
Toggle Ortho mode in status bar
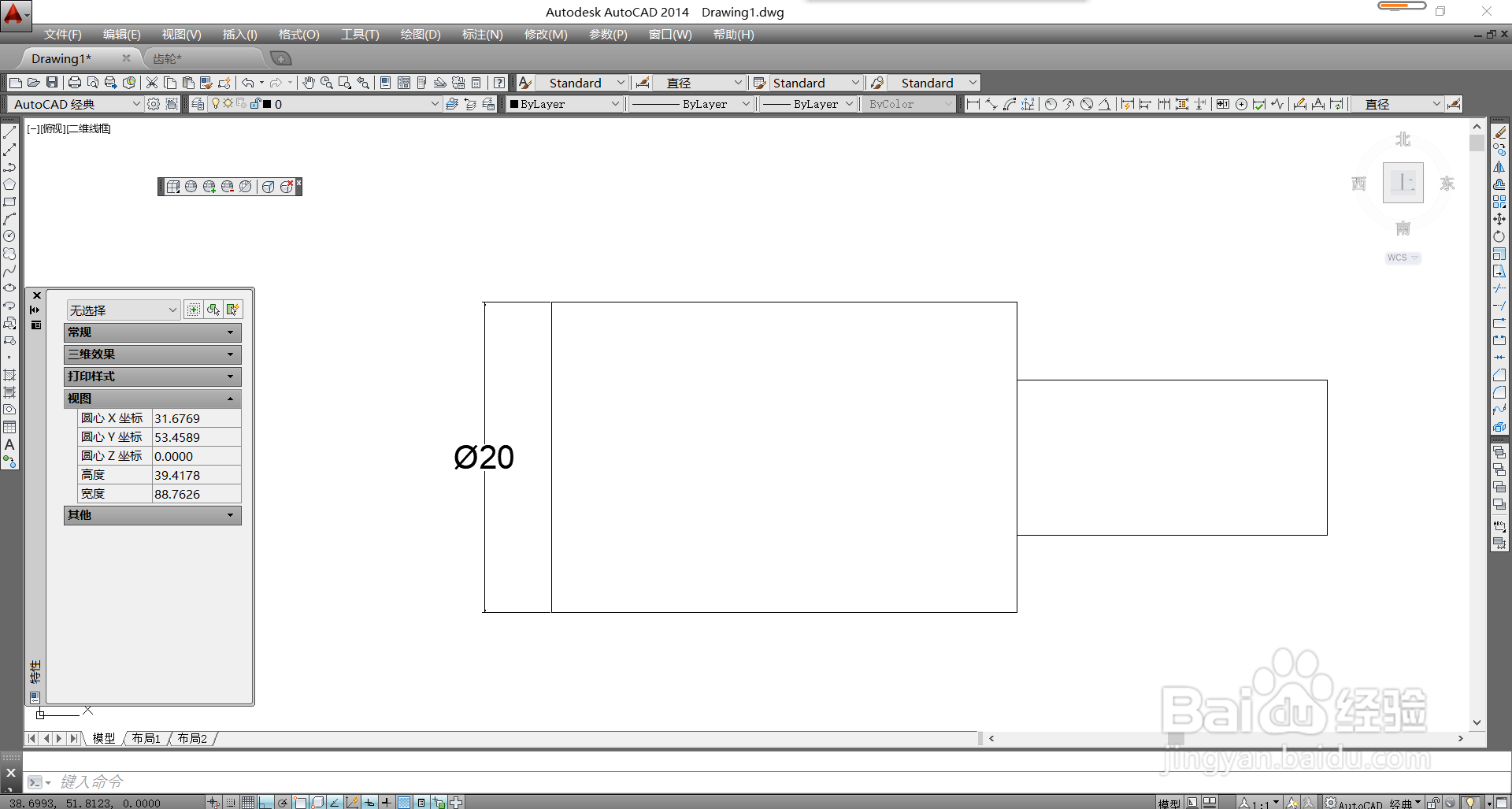(x=265, y=802)
